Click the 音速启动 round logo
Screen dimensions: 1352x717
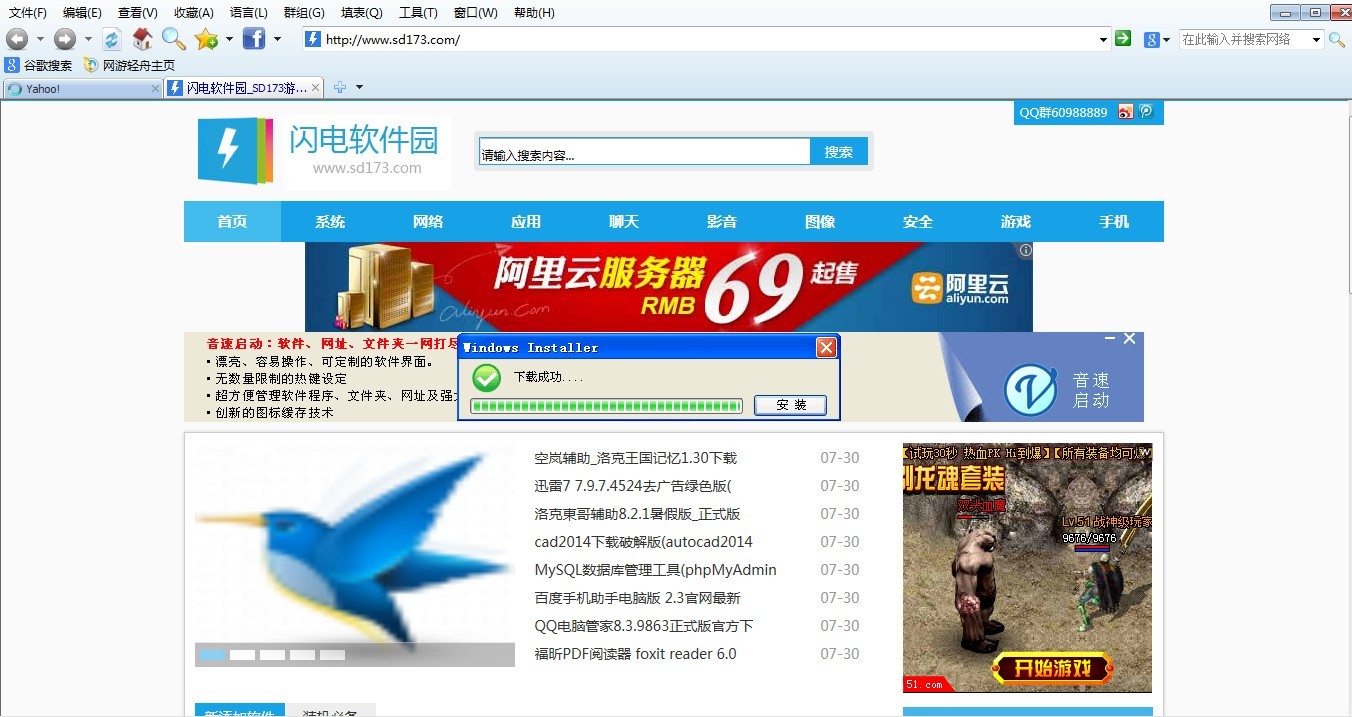tap(1030, 389)
